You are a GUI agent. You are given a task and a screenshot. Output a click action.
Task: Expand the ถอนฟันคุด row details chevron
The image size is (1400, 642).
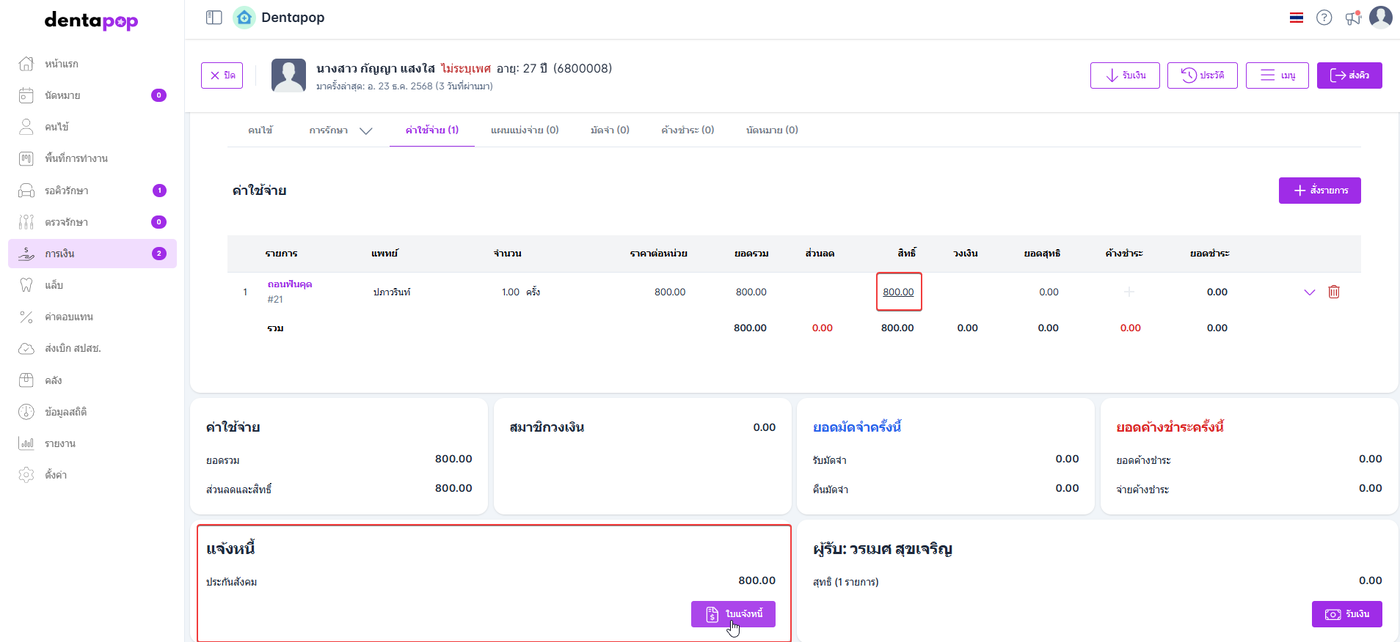1310,292
